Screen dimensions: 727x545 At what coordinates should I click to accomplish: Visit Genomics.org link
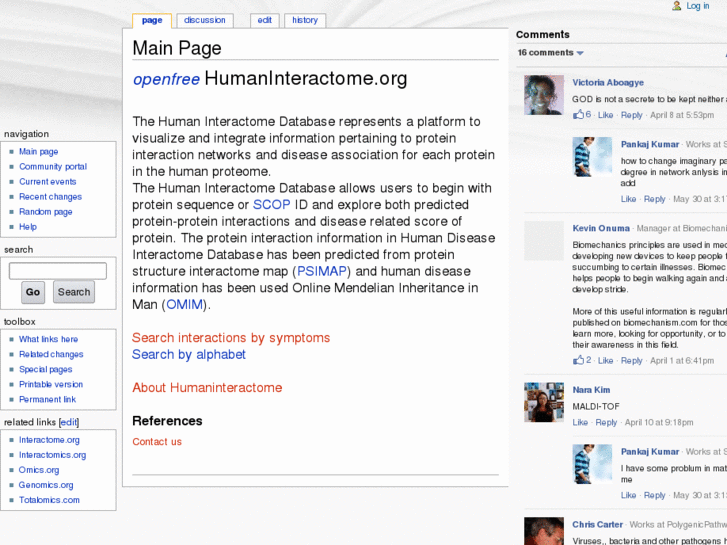click(x=46, y=485)
